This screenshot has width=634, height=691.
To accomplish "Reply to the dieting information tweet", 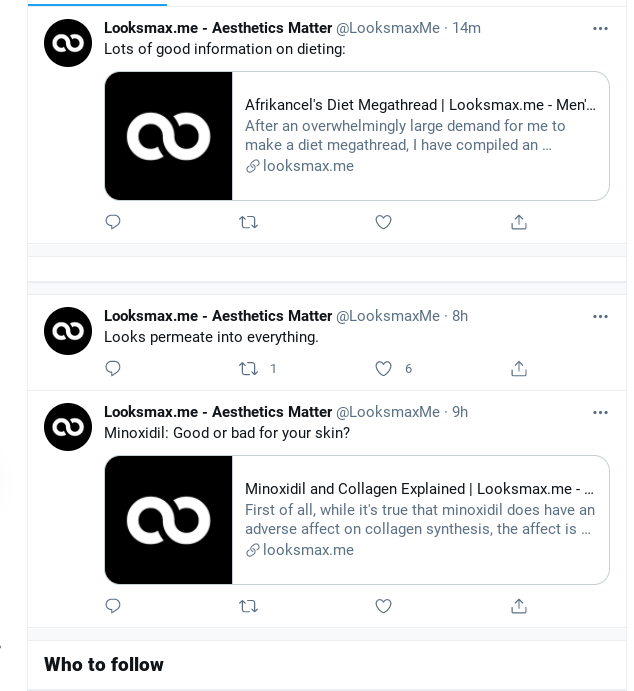I will 113,222.
